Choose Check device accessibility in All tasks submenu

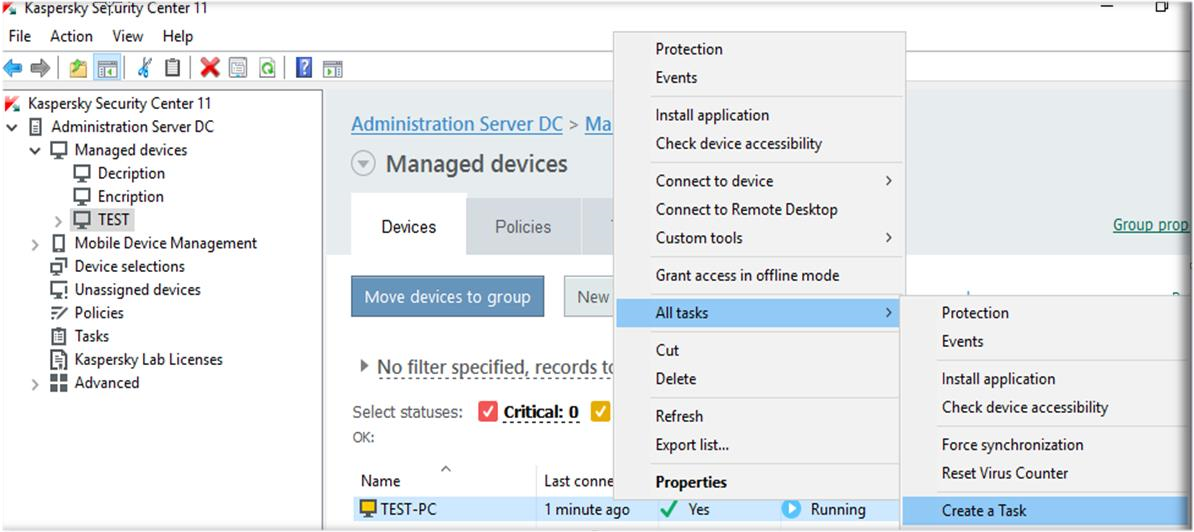(x=1024, y=407)
